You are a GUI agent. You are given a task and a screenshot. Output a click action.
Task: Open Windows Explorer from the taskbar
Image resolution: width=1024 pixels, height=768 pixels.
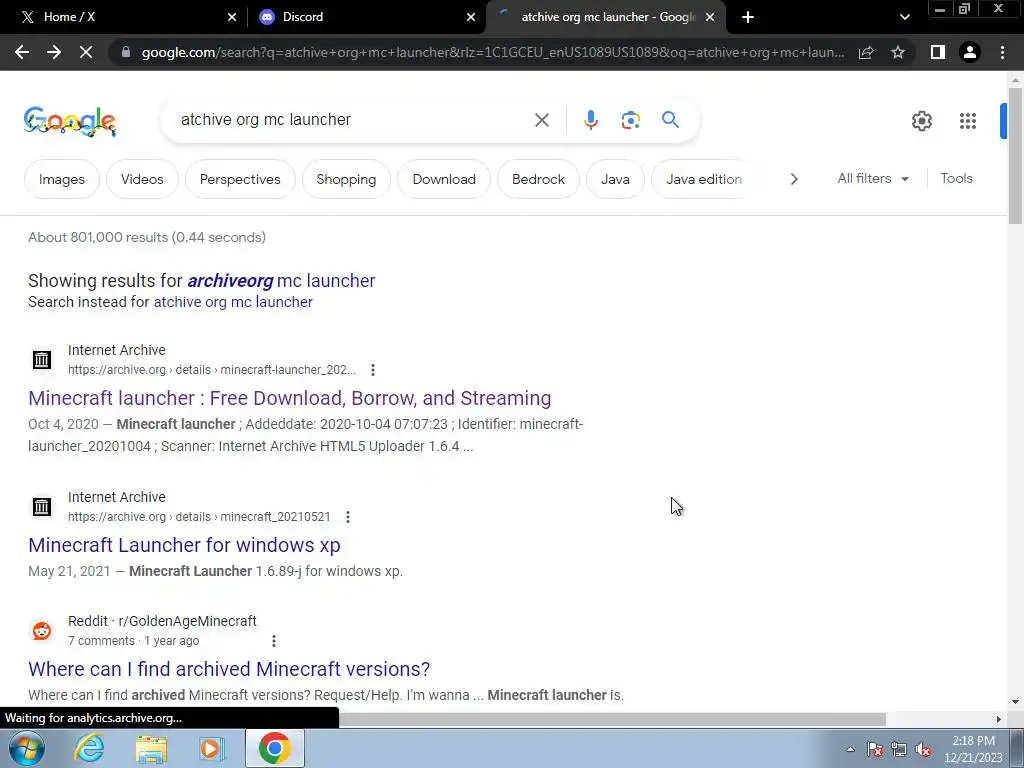click(151, 748)
